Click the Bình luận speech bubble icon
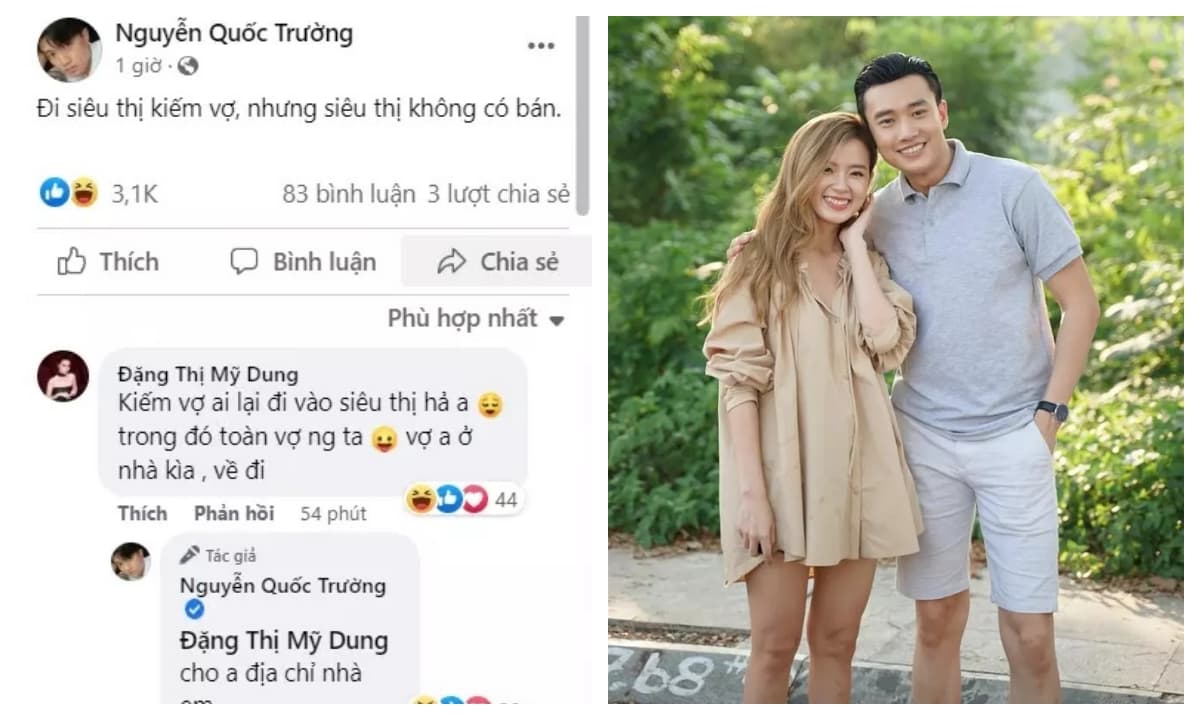 click(x=244, y=262)
